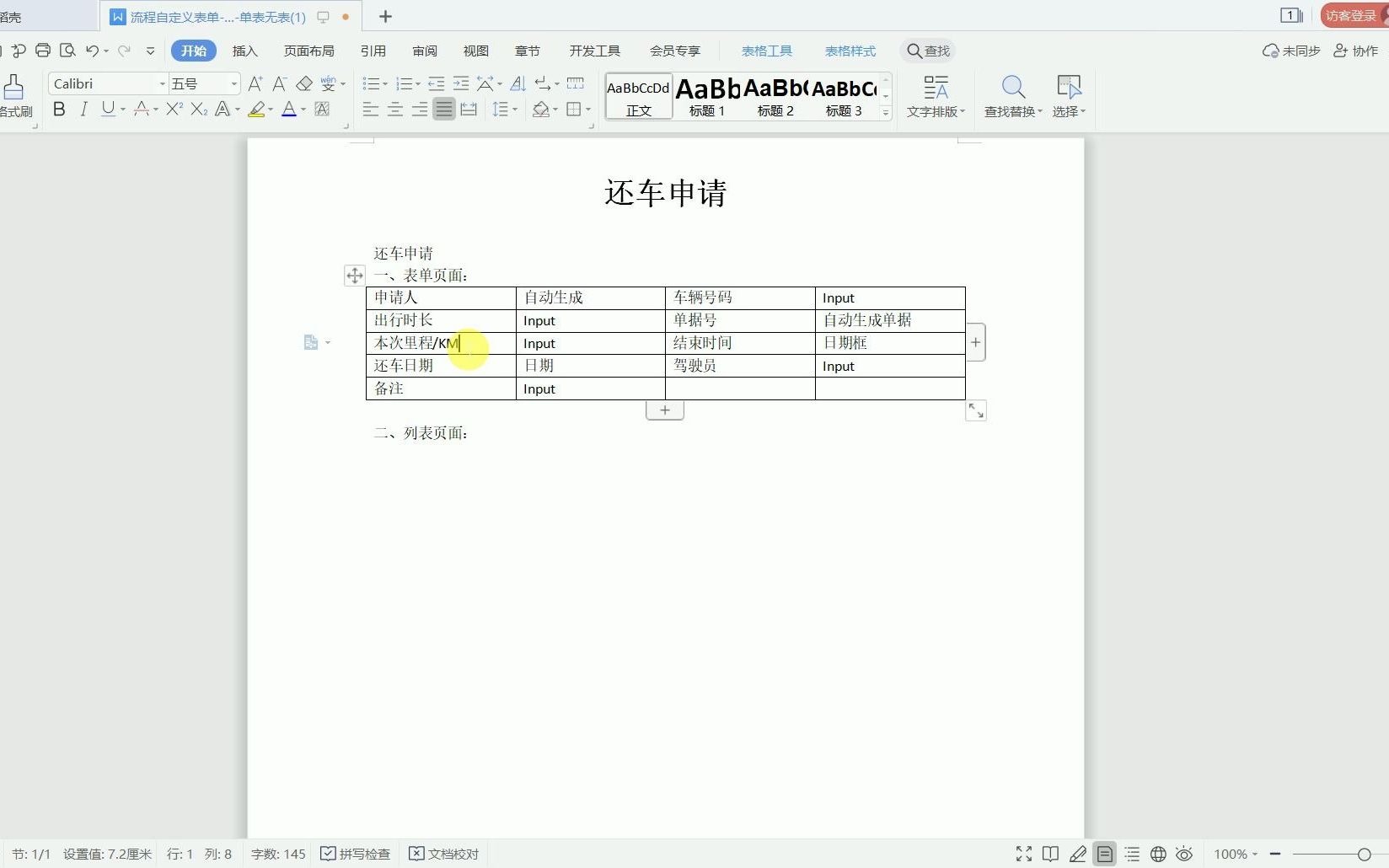Click the print icon
Image resolution: width=1389 pixels, height=868 pixels.
tap(43, 51)
